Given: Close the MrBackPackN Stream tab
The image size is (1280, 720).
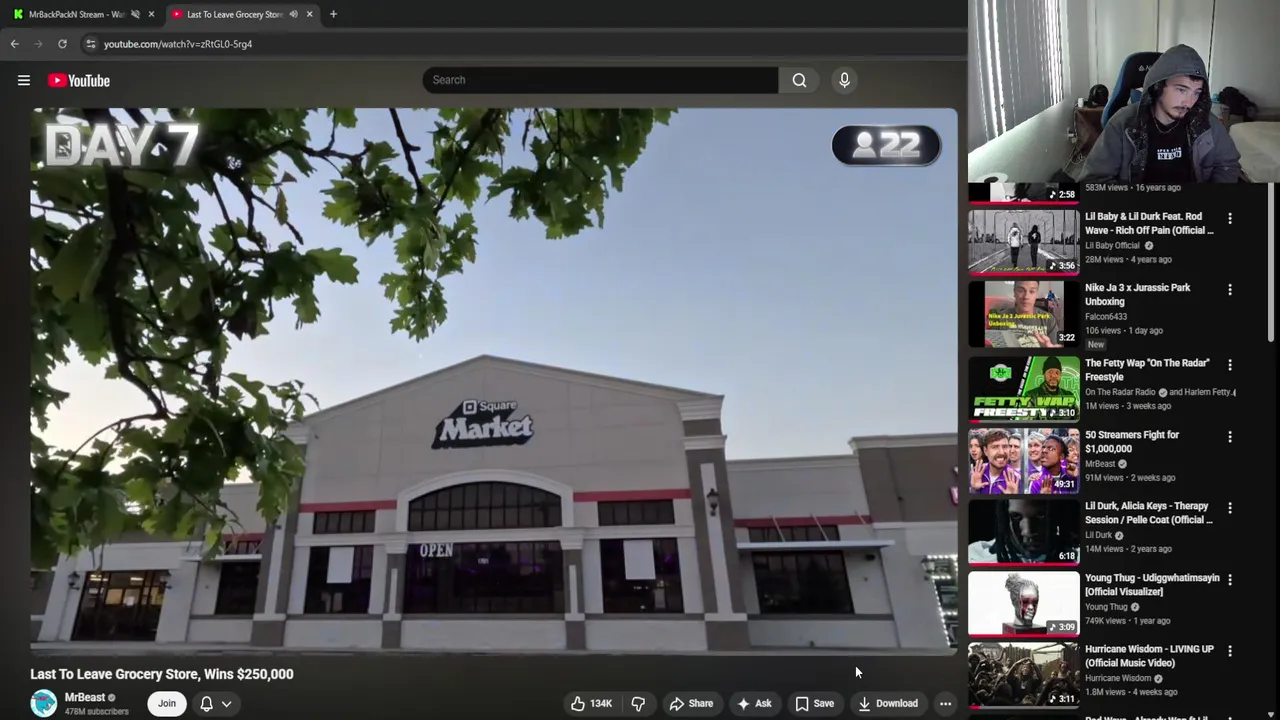Looking at the screenshot, I should (x=151, y=14).
